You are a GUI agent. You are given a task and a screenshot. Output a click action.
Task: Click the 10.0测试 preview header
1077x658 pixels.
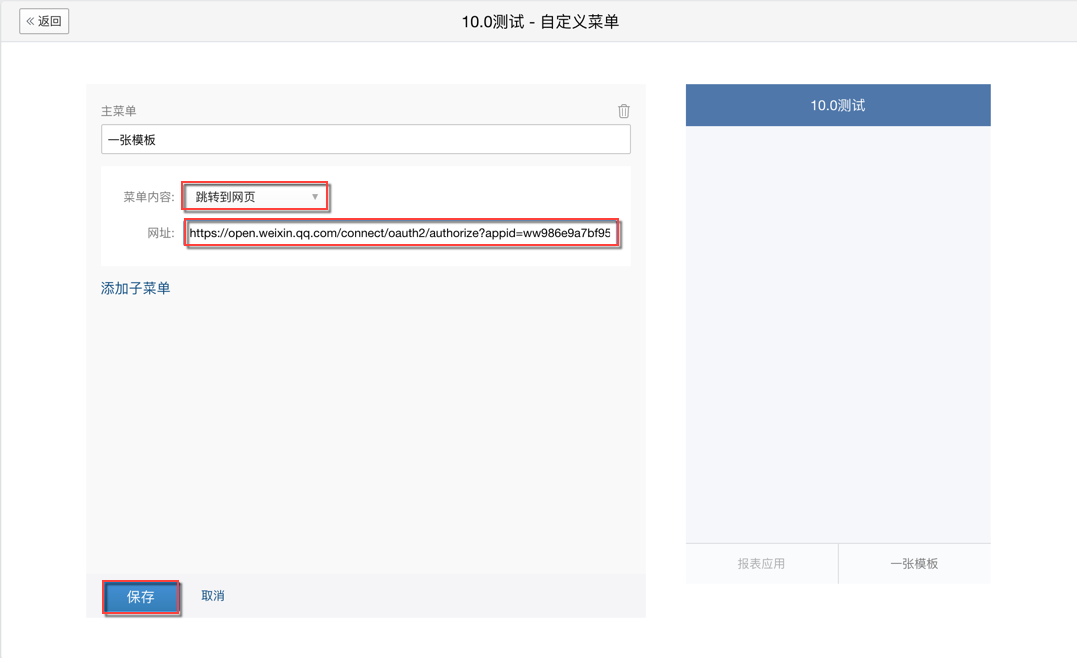tap(838, 105)
